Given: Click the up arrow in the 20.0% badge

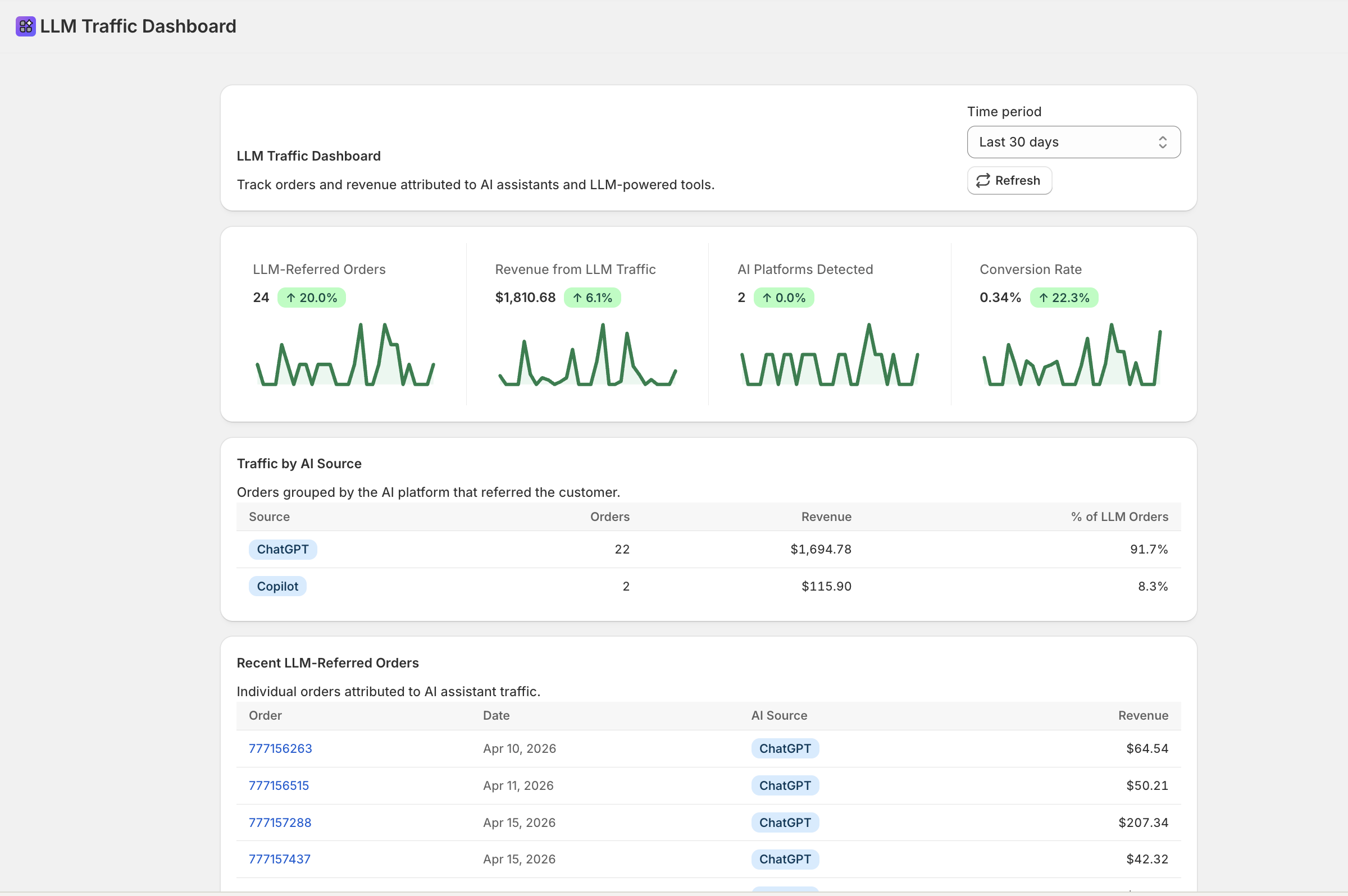Looking at the screenshot, I should (x=291, y=298).
